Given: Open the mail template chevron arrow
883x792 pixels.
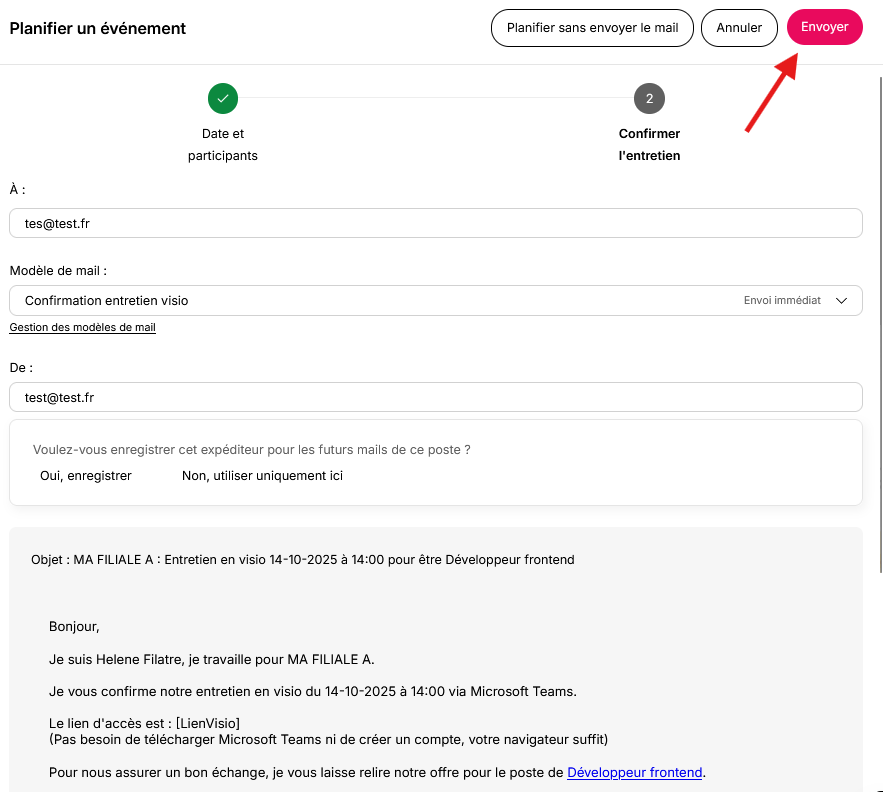Looking at the screenshot, I should click(x=841, y=300).
